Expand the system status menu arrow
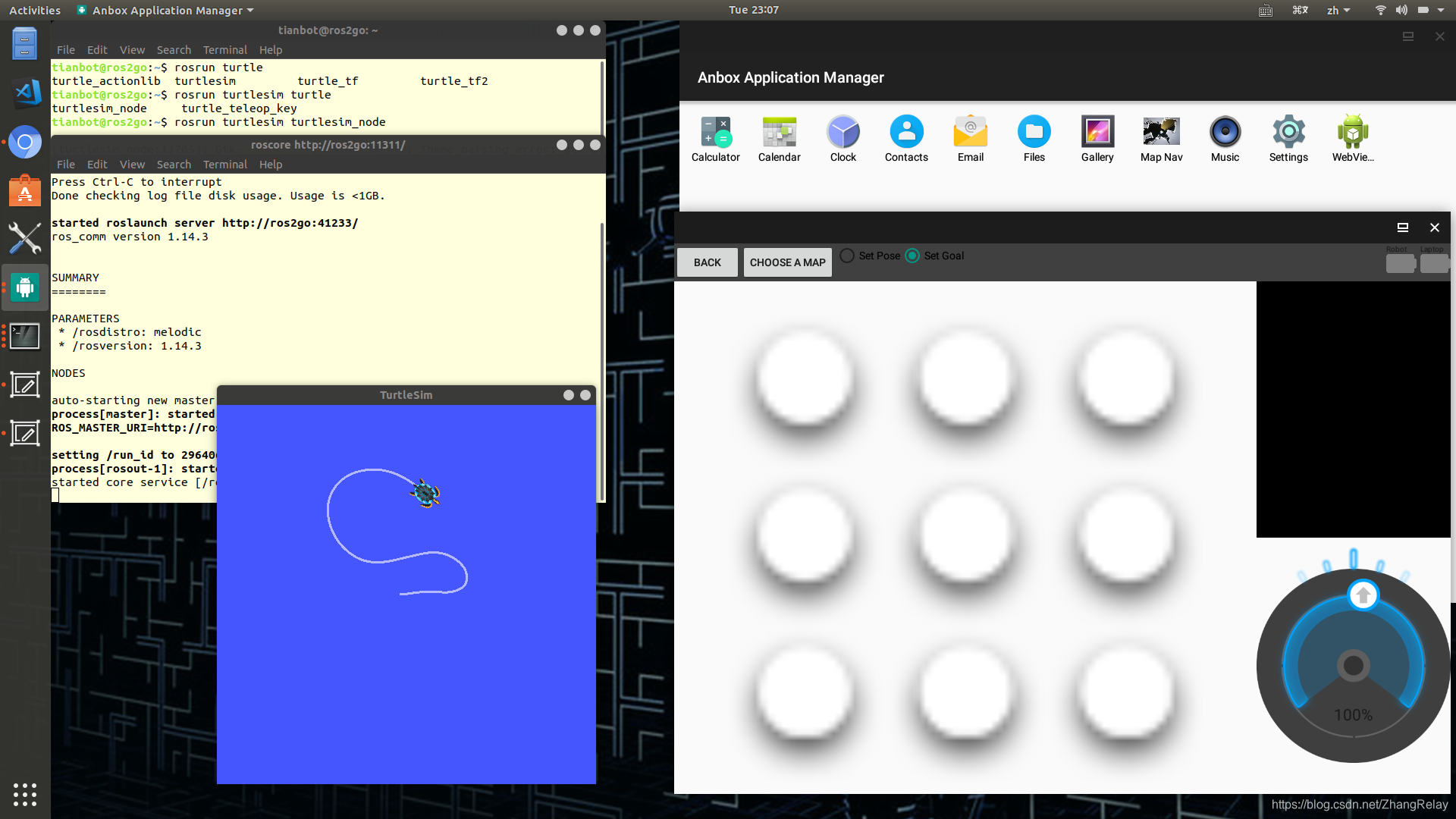The height and width of the screenshot is (819, 1456). [1441, 11]
